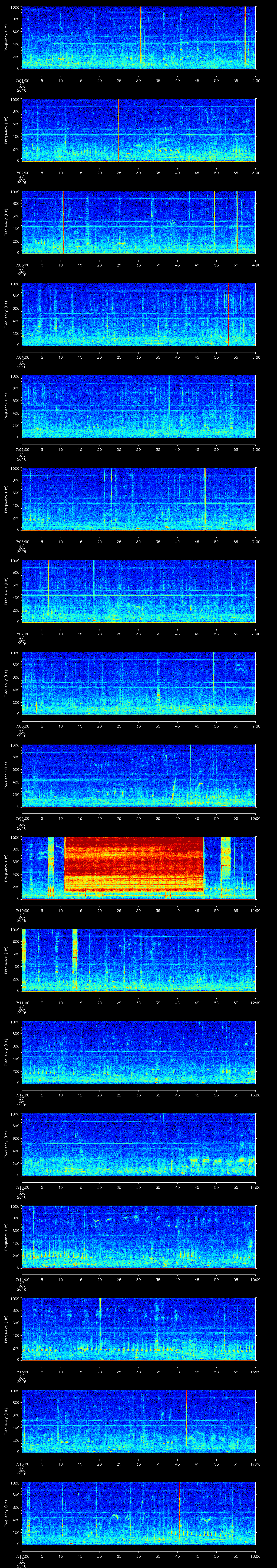Image resolution: width=277 pixels, height=1568 pixels.
Task: Select the spectrogram panel starting at 7:11:00
Action: pos(138,960)
